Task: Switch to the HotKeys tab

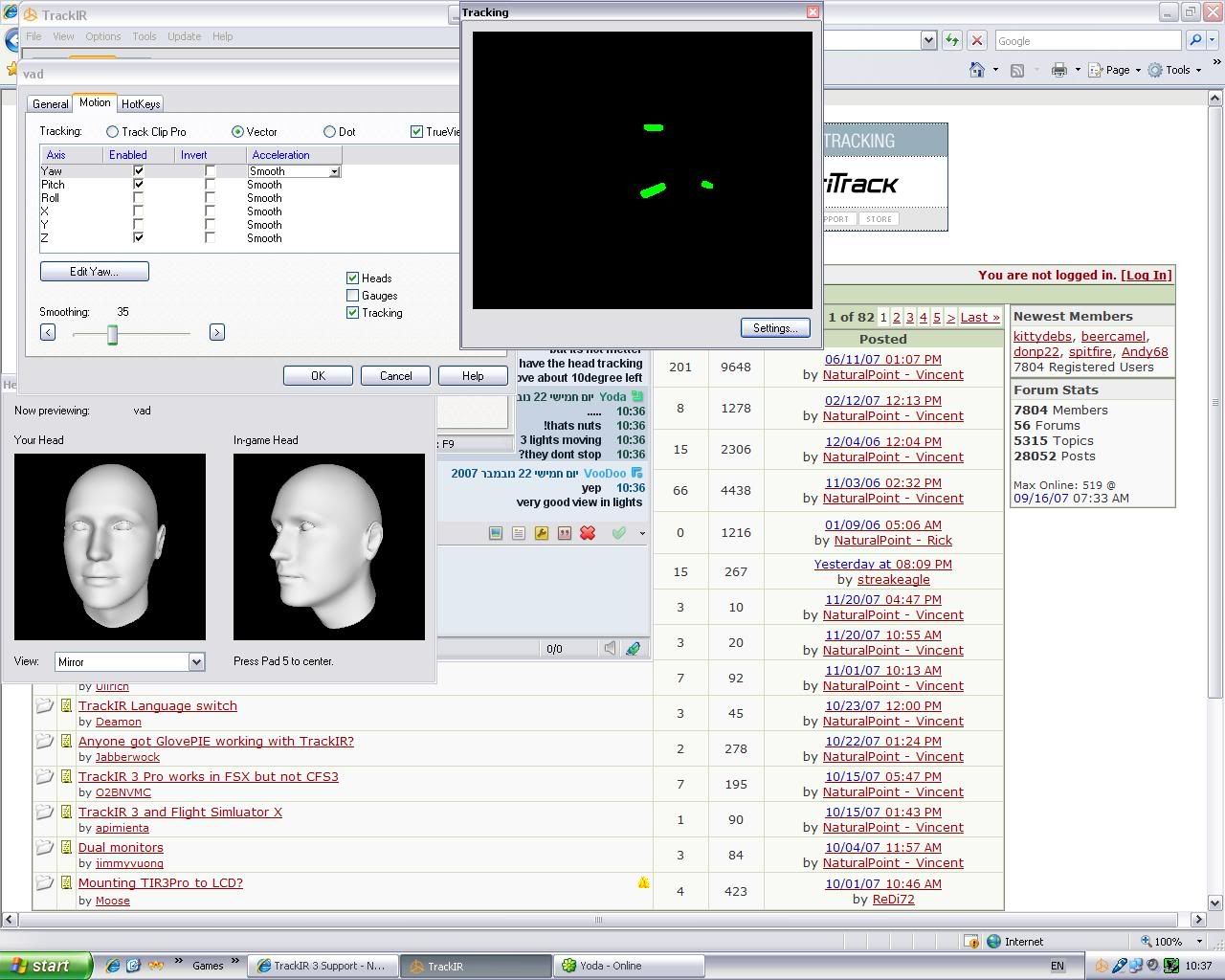Action: coord(141,104)
